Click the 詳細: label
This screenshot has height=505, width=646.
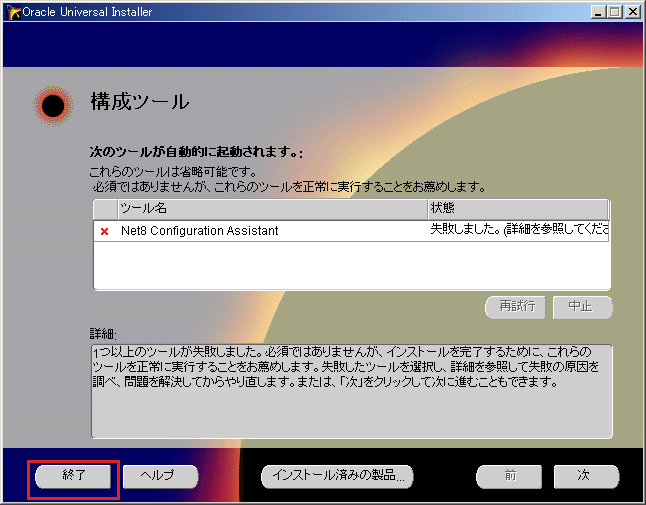point(103,334)
